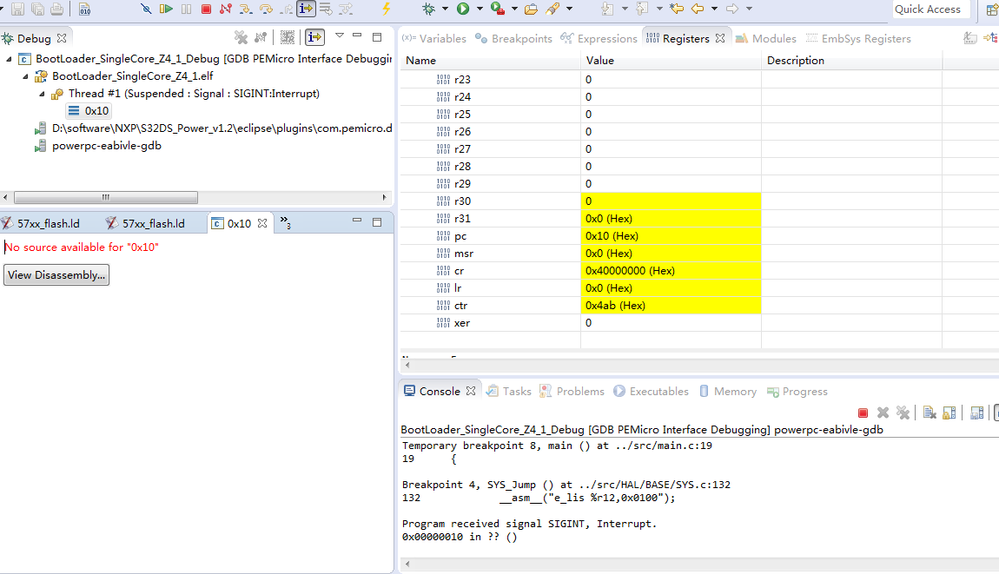Open the Debug launch dropdown arrow
This screenshot has width=999, height=574.
tap(445, 9)
